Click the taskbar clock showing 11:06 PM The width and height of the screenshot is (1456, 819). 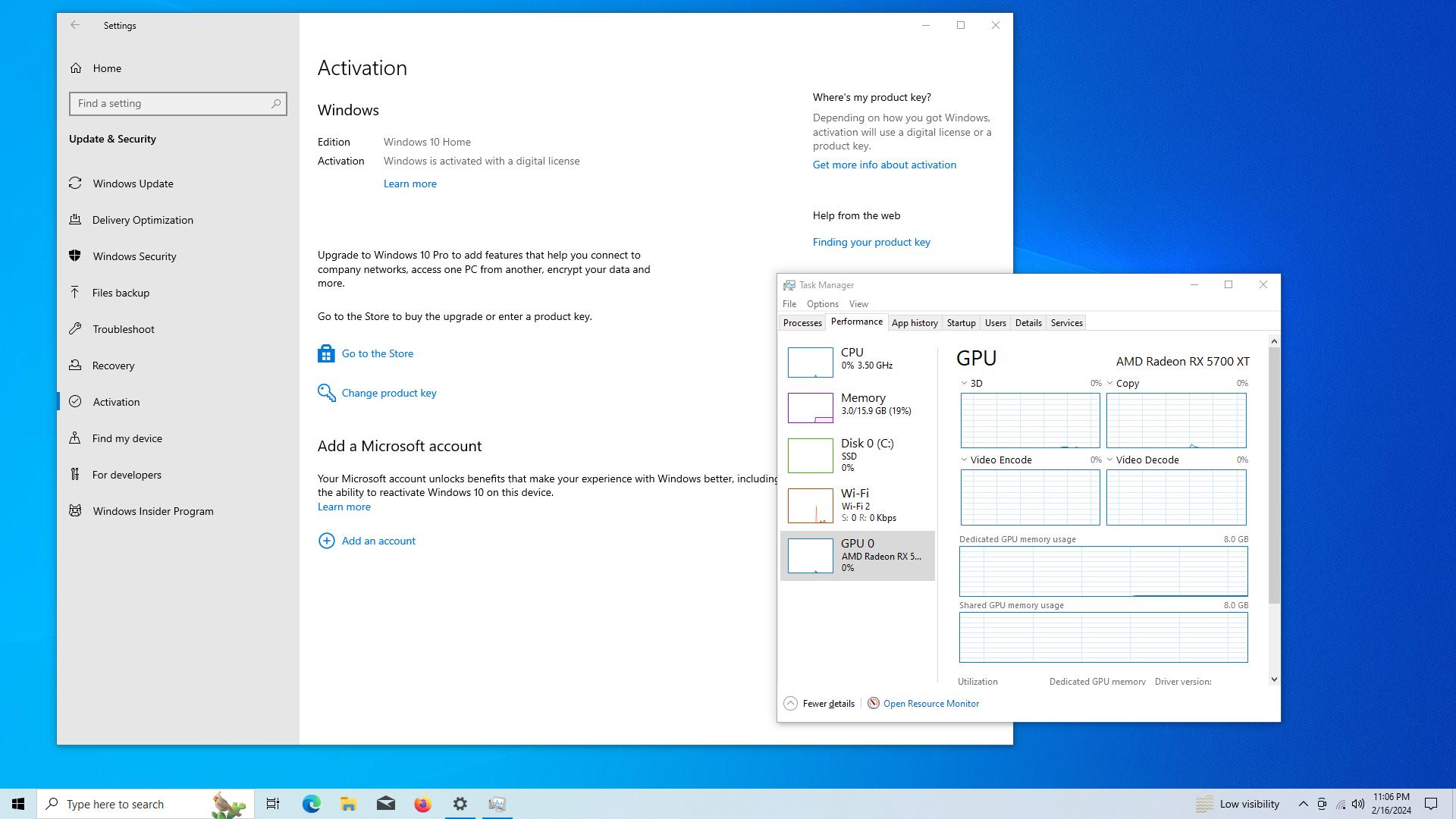click(x=1391, y=804)
